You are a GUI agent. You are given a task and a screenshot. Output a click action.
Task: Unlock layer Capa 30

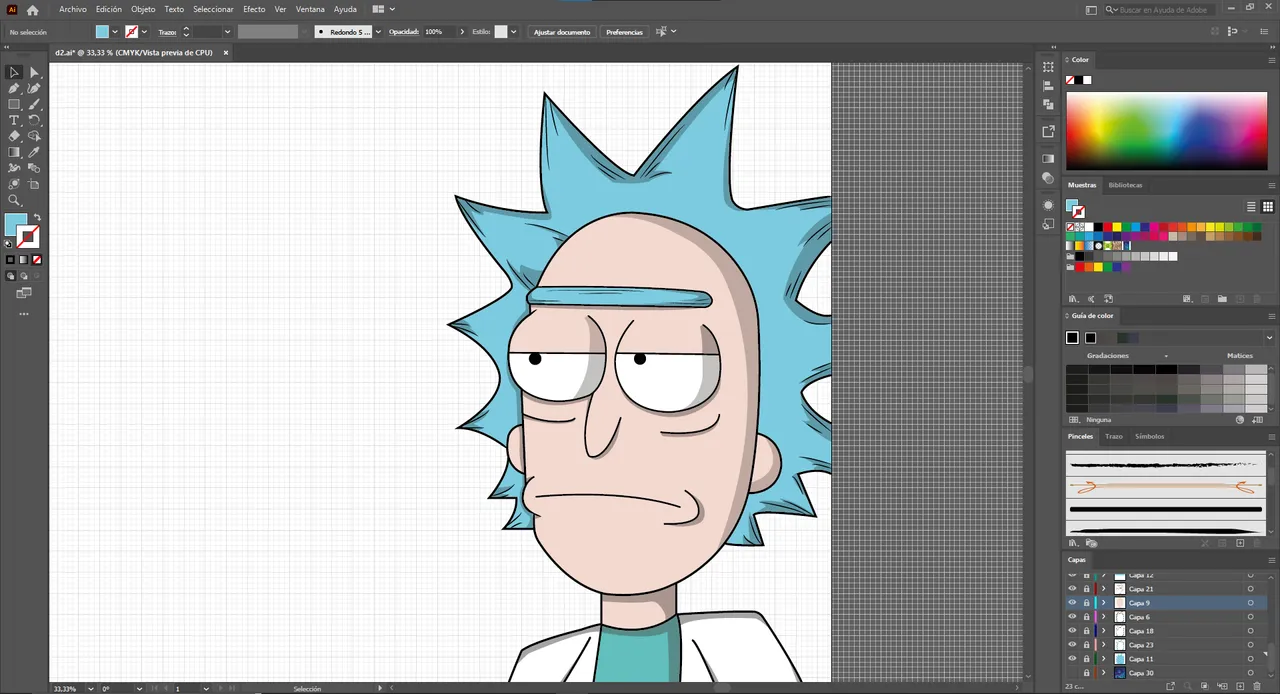[1086, 673]
